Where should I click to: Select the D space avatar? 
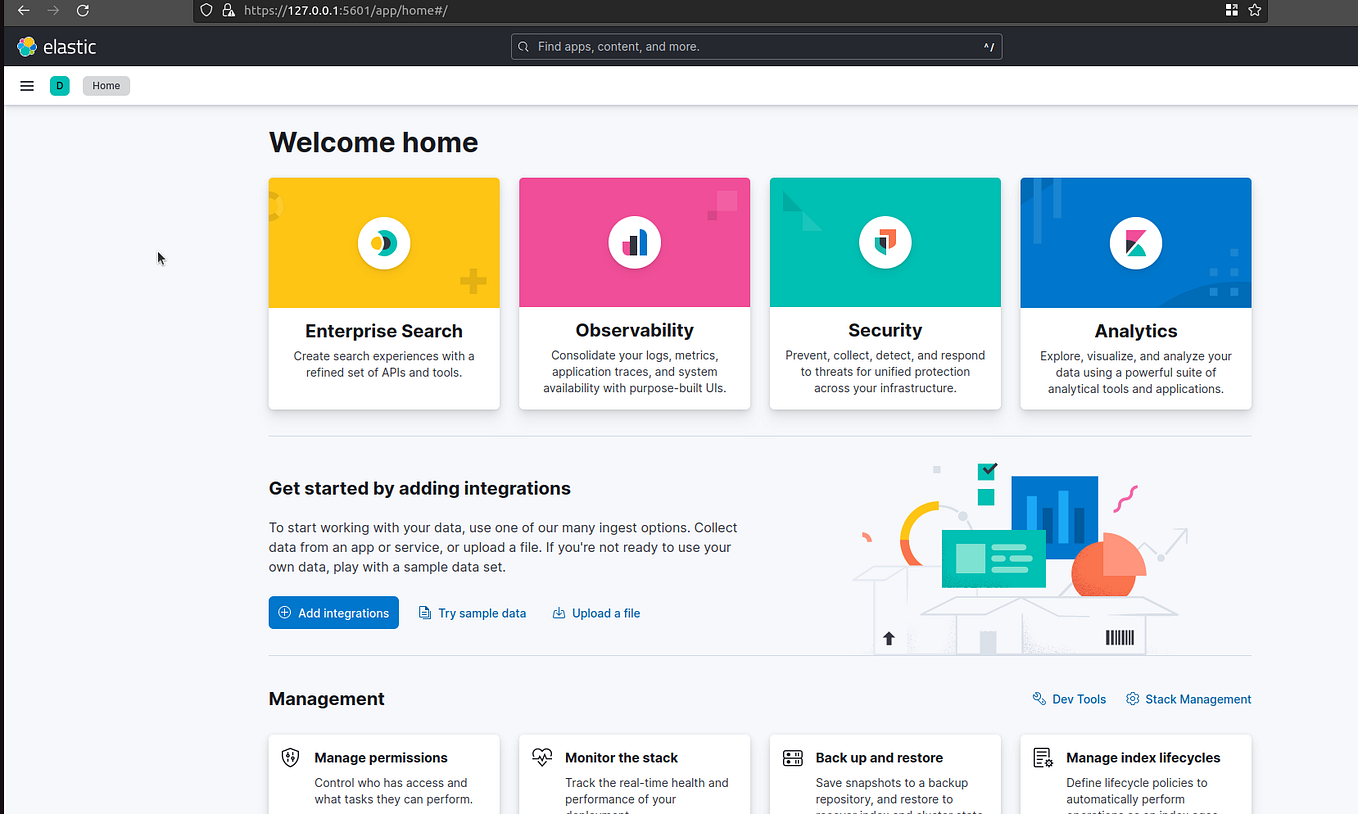click(59, 85)
